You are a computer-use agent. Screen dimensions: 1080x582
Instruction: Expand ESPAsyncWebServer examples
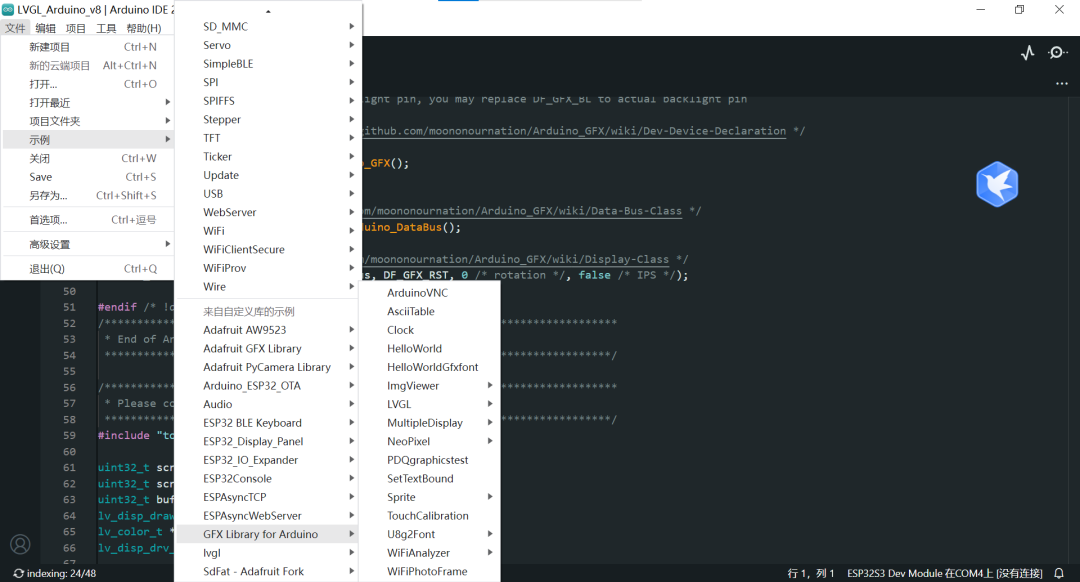[x=267, y=516]
